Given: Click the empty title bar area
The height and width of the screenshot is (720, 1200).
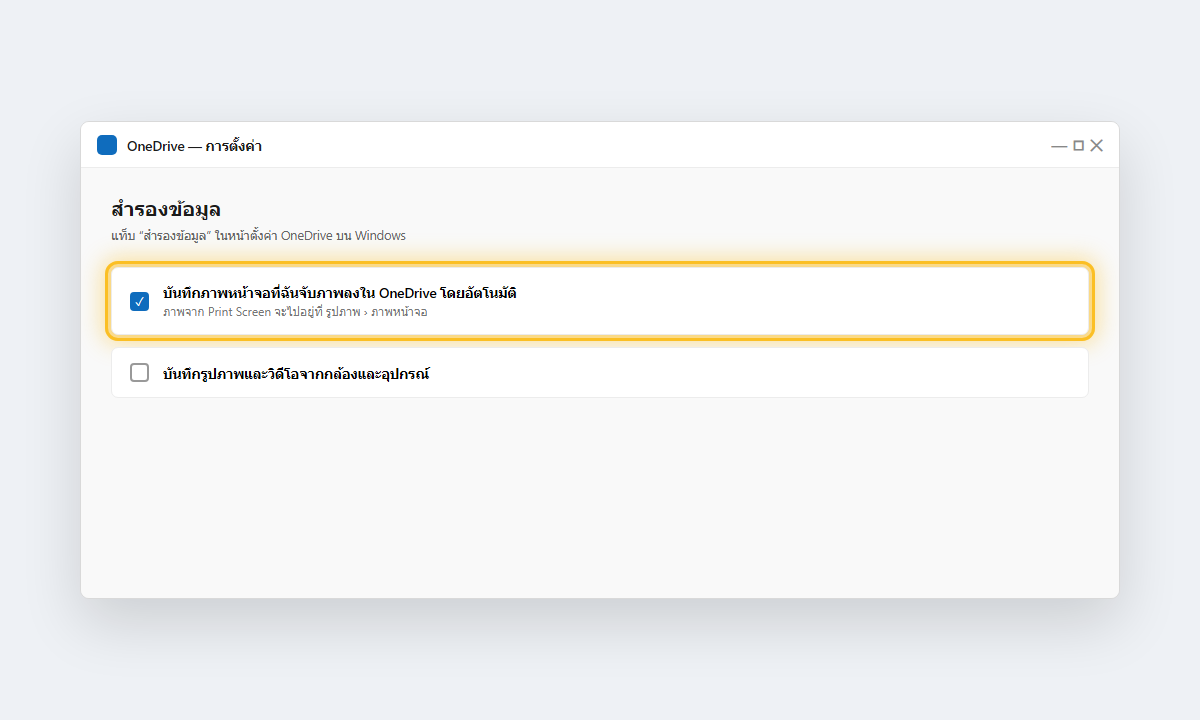Looking at the screenshot, I should coord(650,146).
